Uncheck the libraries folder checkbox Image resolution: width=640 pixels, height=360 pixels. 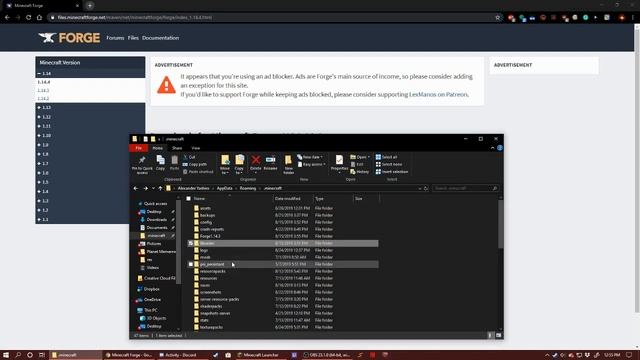pyautogui.click(x=191, y=243)
